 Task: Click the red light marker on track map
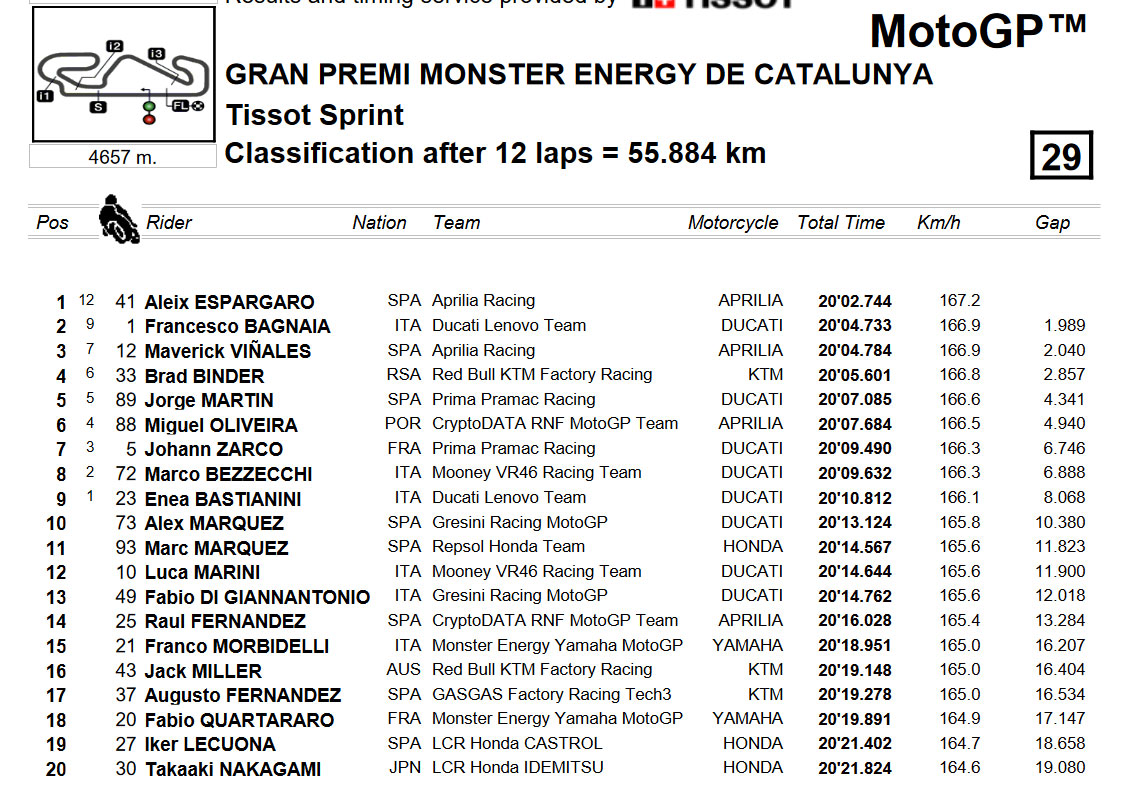[149, 119]
